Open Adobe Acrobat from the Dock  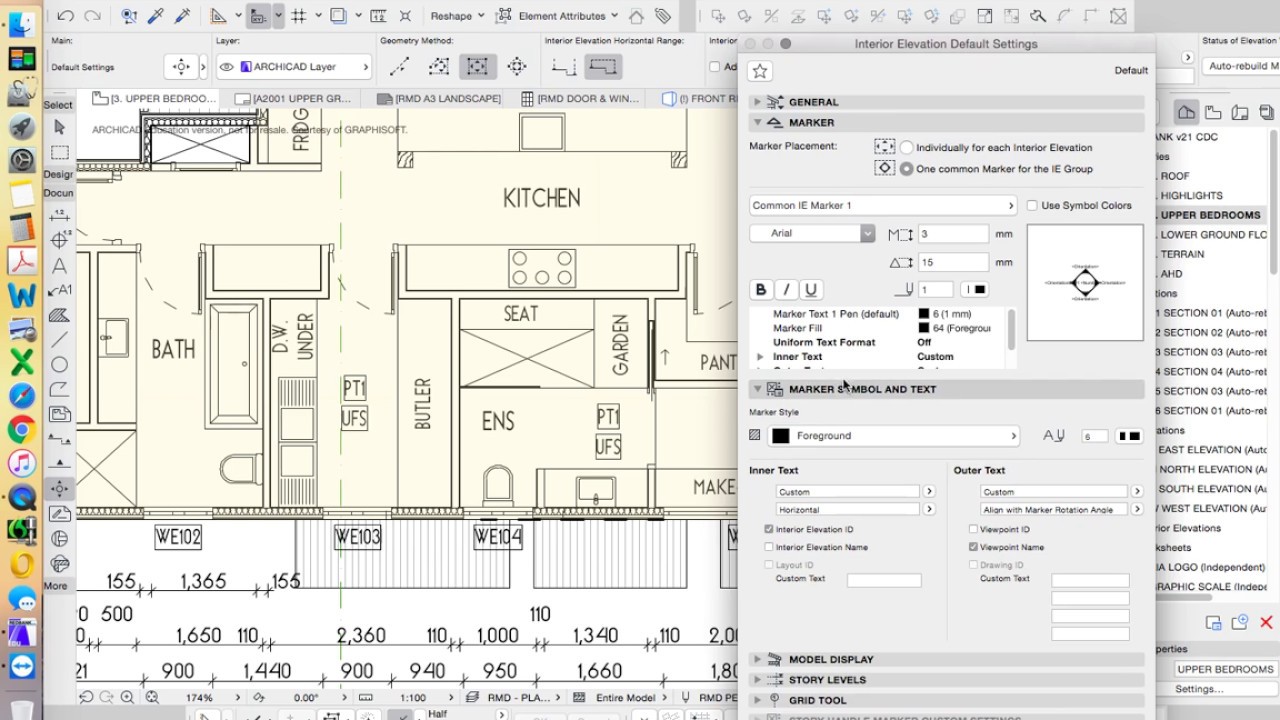(x=21, y=261)
